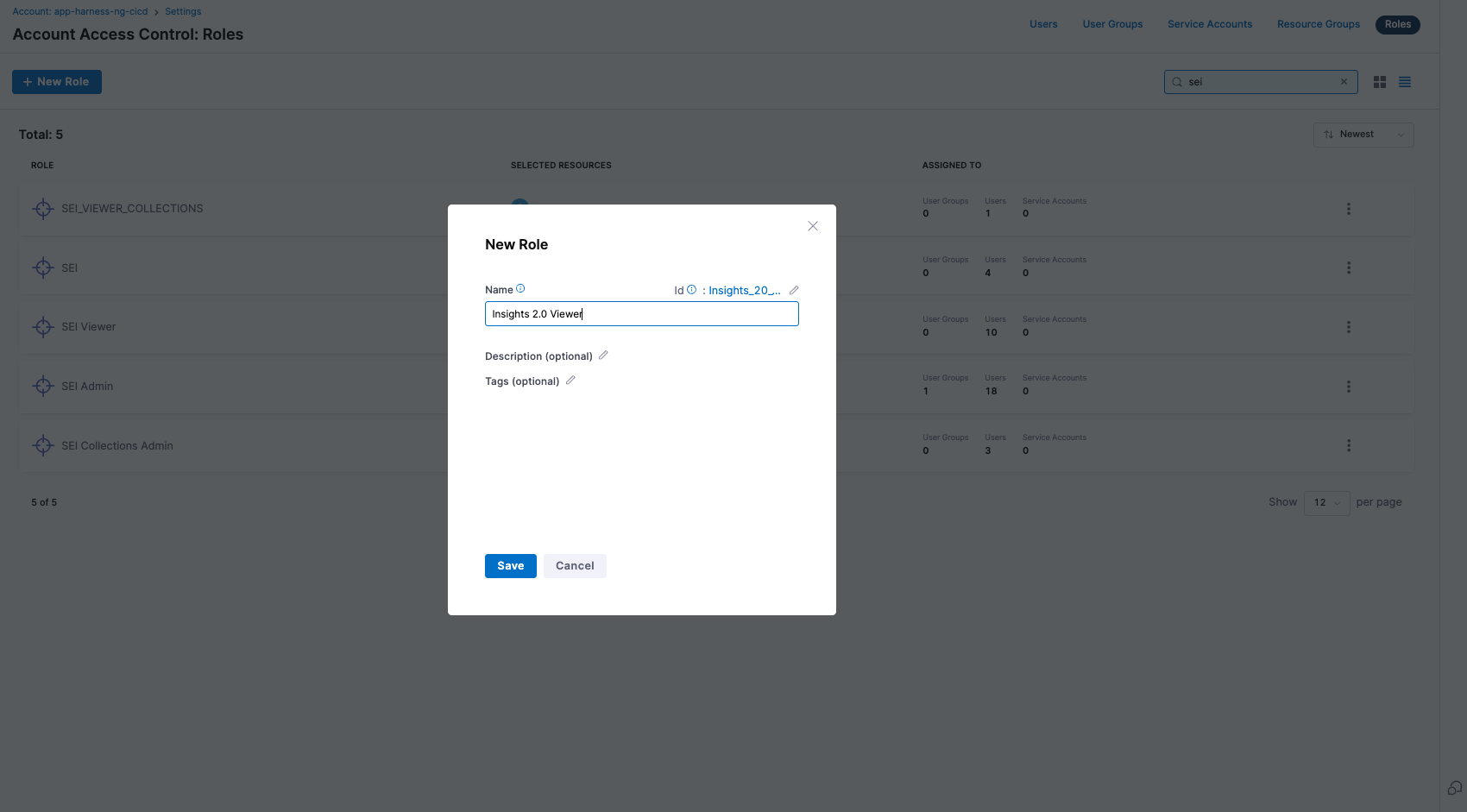
Task: Cancel the new role creation
Action: [575, 566]
